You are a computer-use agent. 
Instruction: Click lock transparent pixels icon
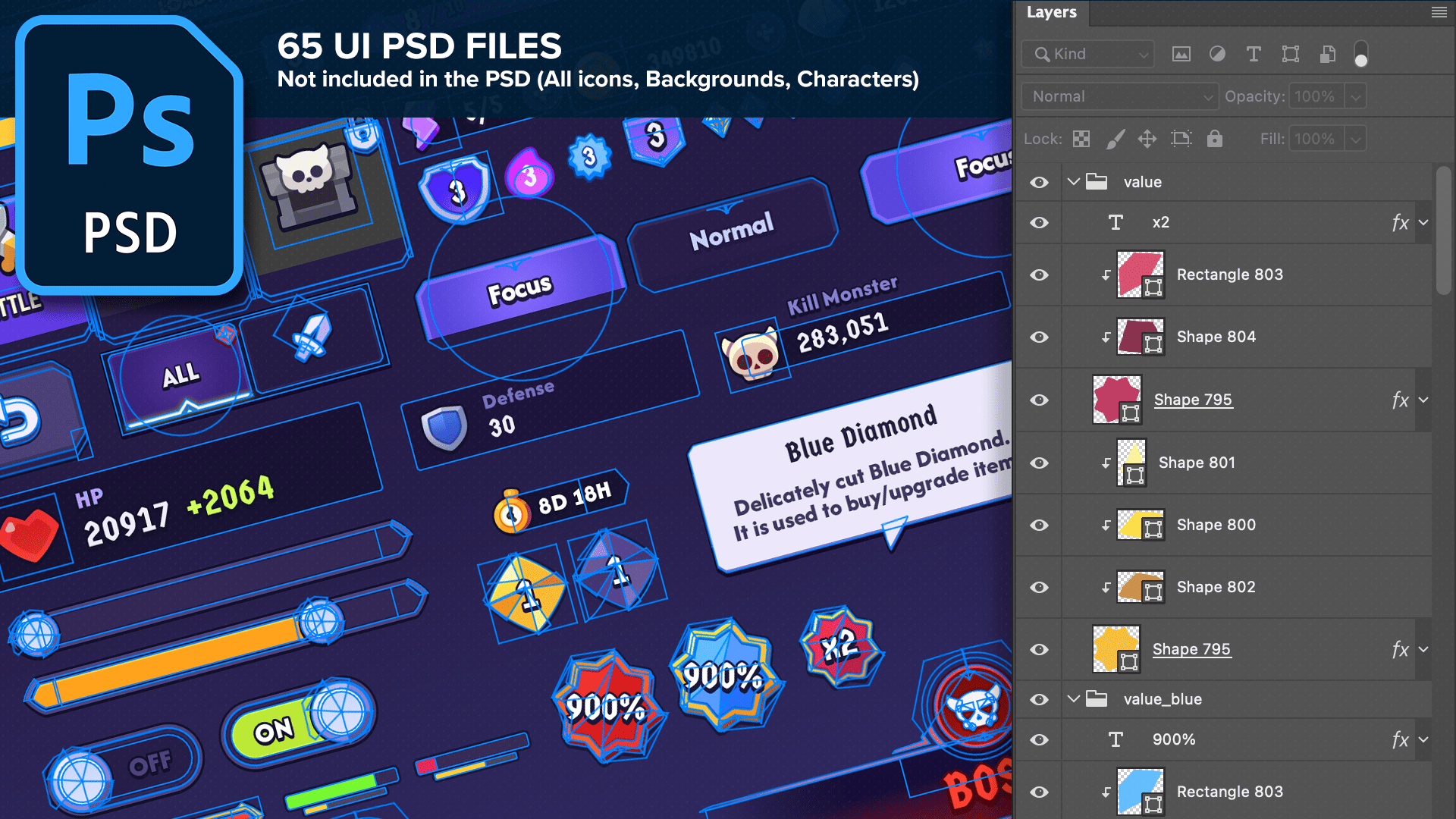1081,139
